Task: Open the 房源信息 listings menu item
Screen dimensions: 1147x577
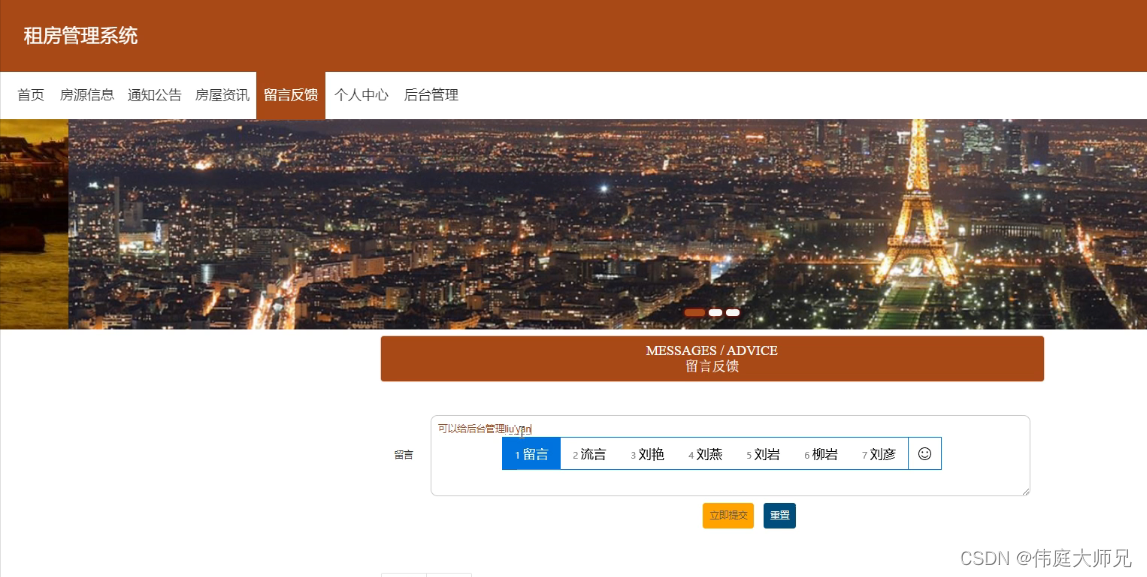Action: 86,95
